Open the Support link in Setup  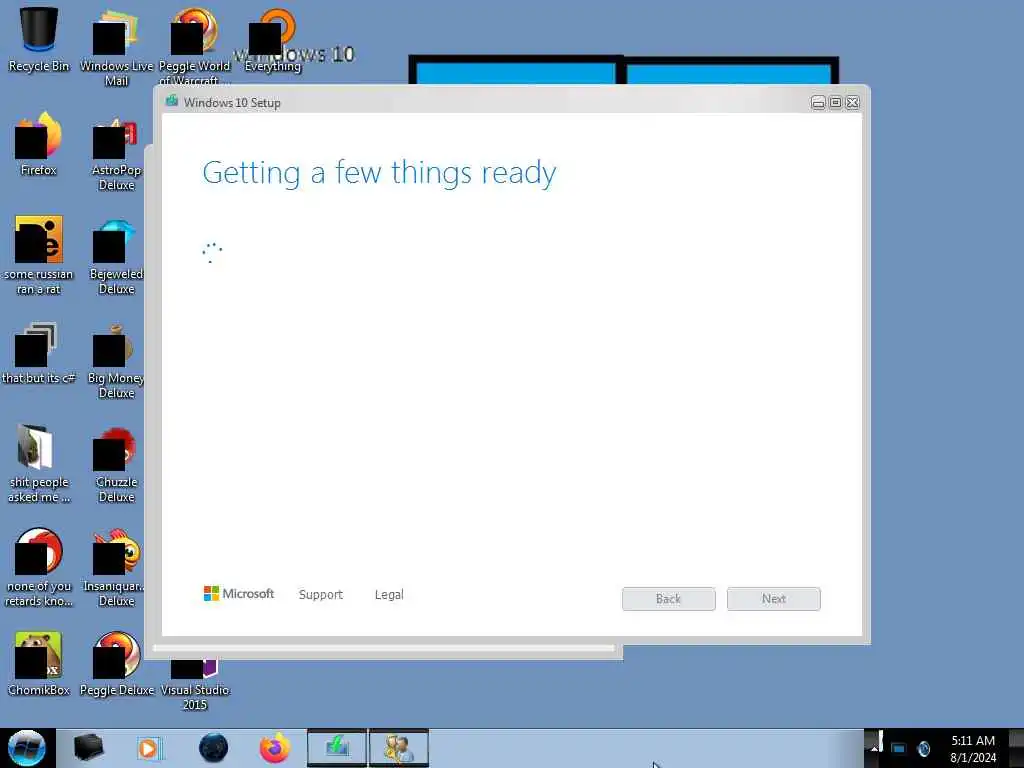(x=321, y=594)
